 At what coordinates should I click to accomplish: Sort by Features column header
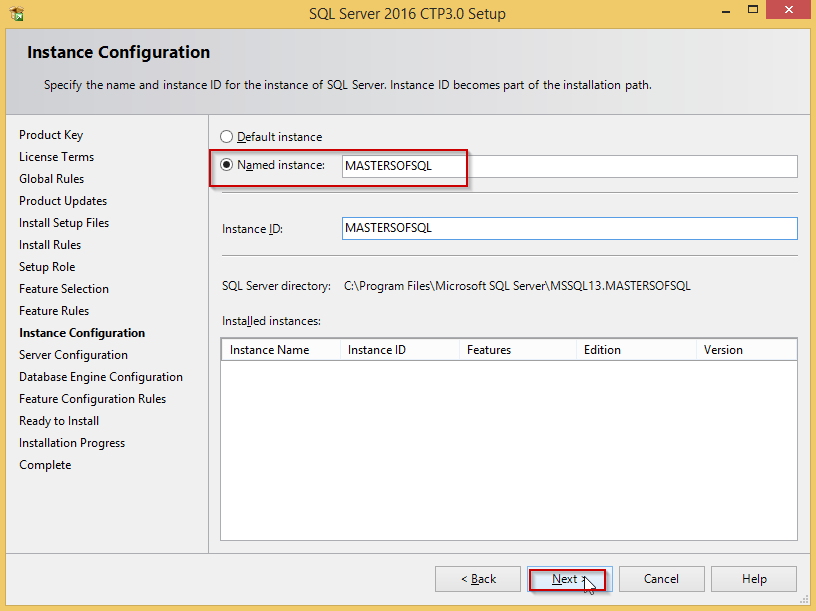click(x=518, y=350)
